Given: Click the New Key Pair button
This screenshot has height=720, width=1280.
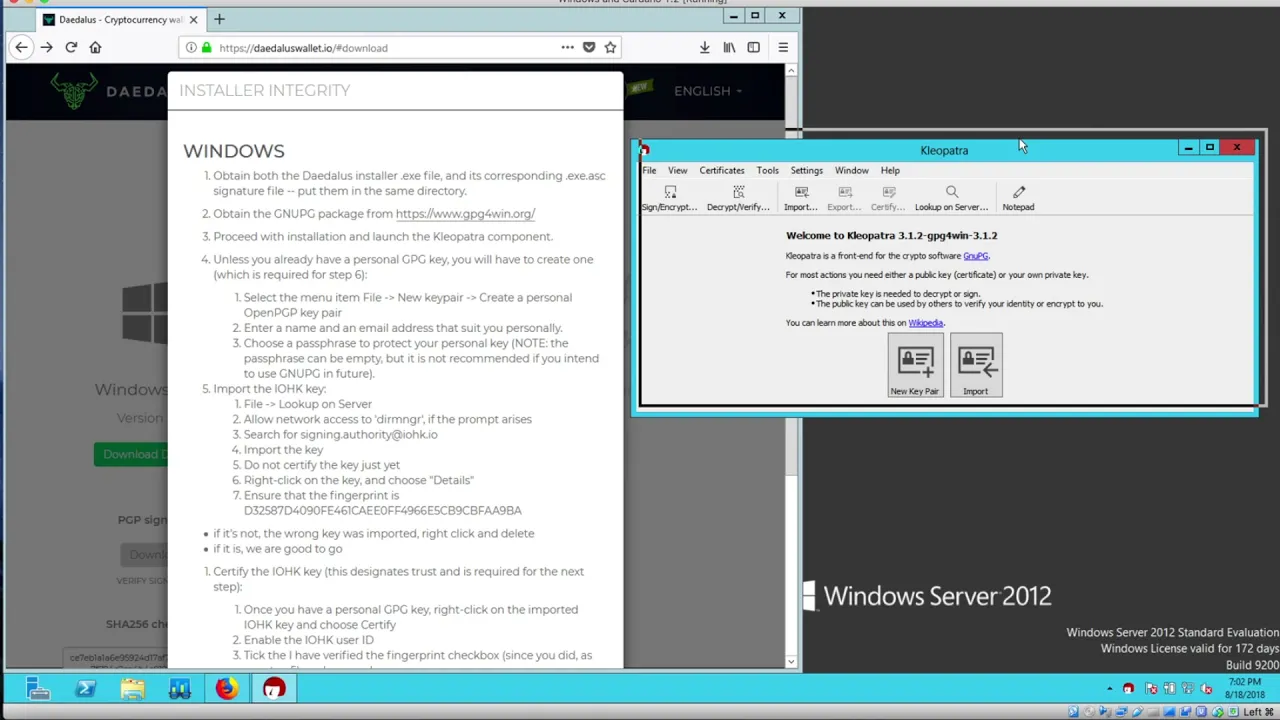Looking at the screenshot, I should click(x=915, y=367).
